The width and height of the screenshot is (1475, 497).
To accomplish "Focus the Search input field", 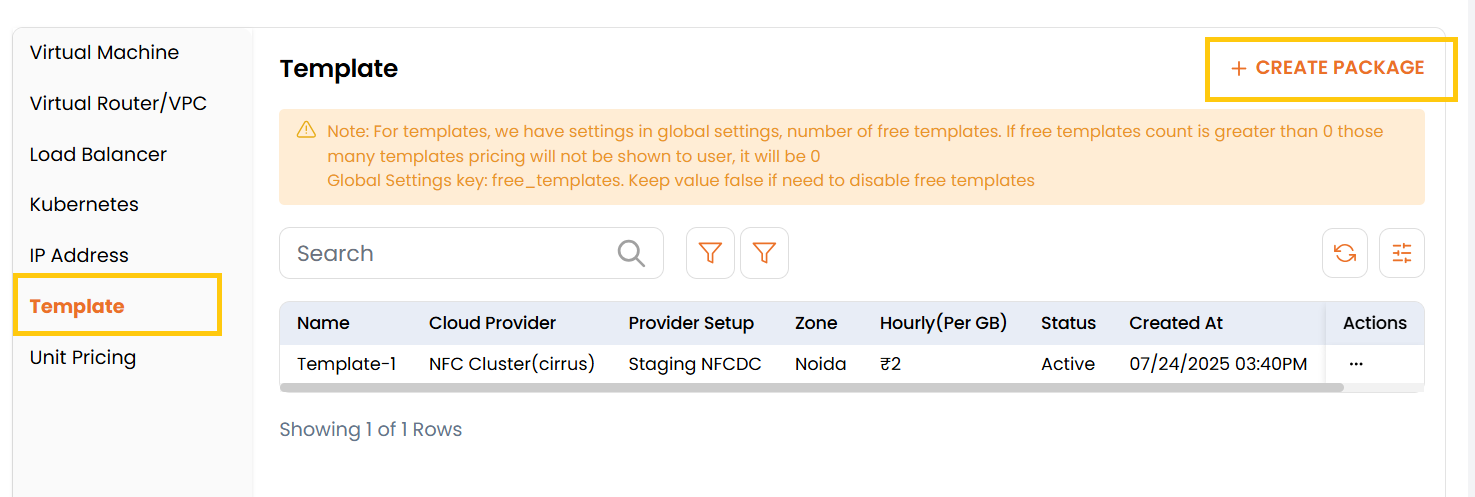I will (450, 253).
